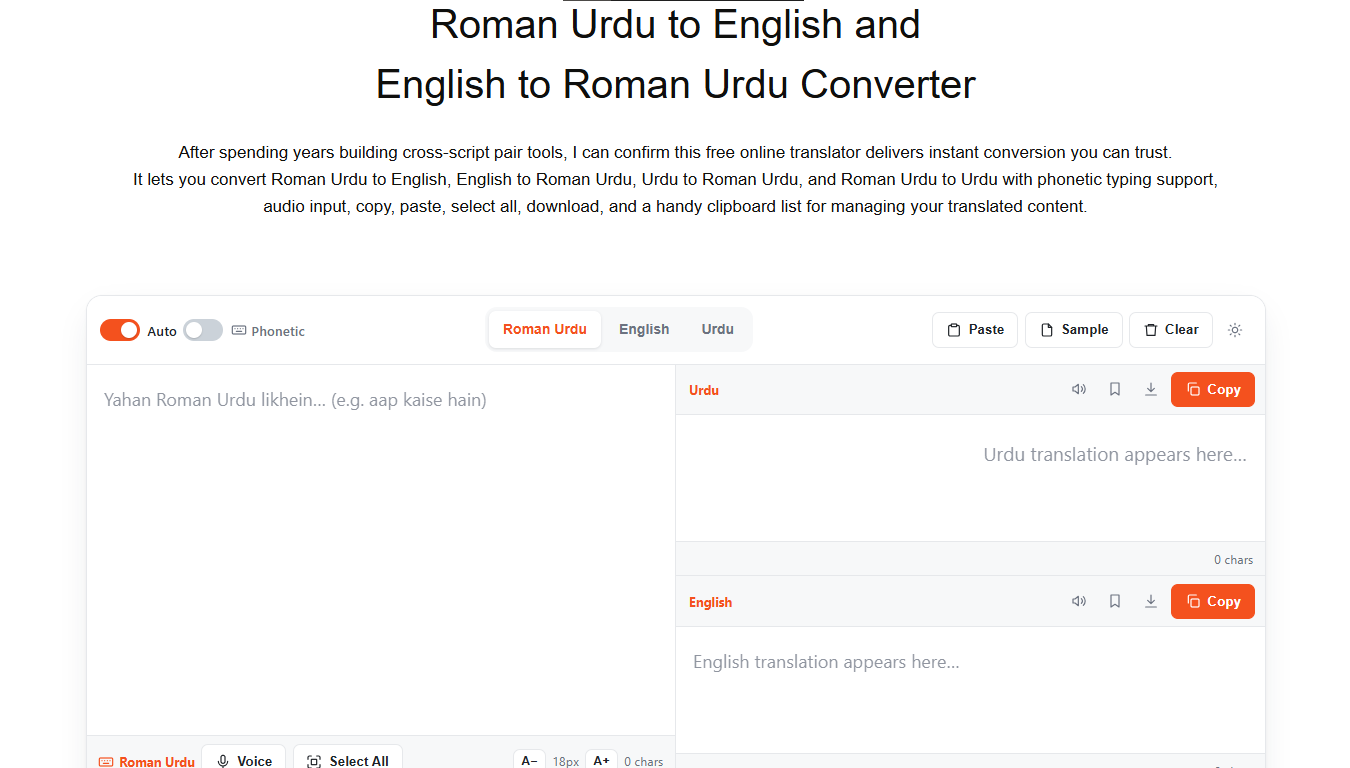Play Urdu translation audio speaker icon

(1079, 390)
